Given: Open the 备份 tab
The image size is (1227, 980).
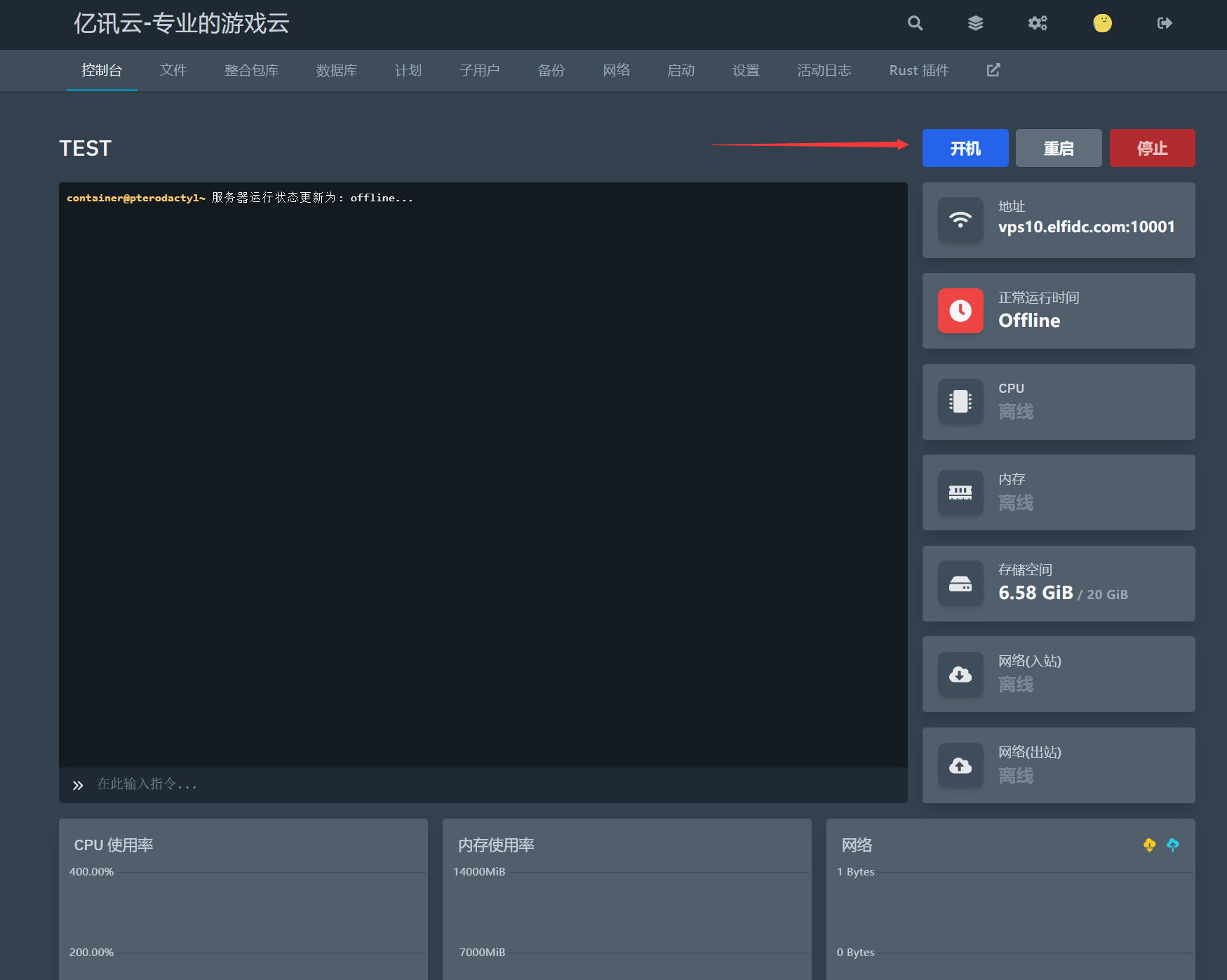Looking at the screenshot, I should [551, 70].
